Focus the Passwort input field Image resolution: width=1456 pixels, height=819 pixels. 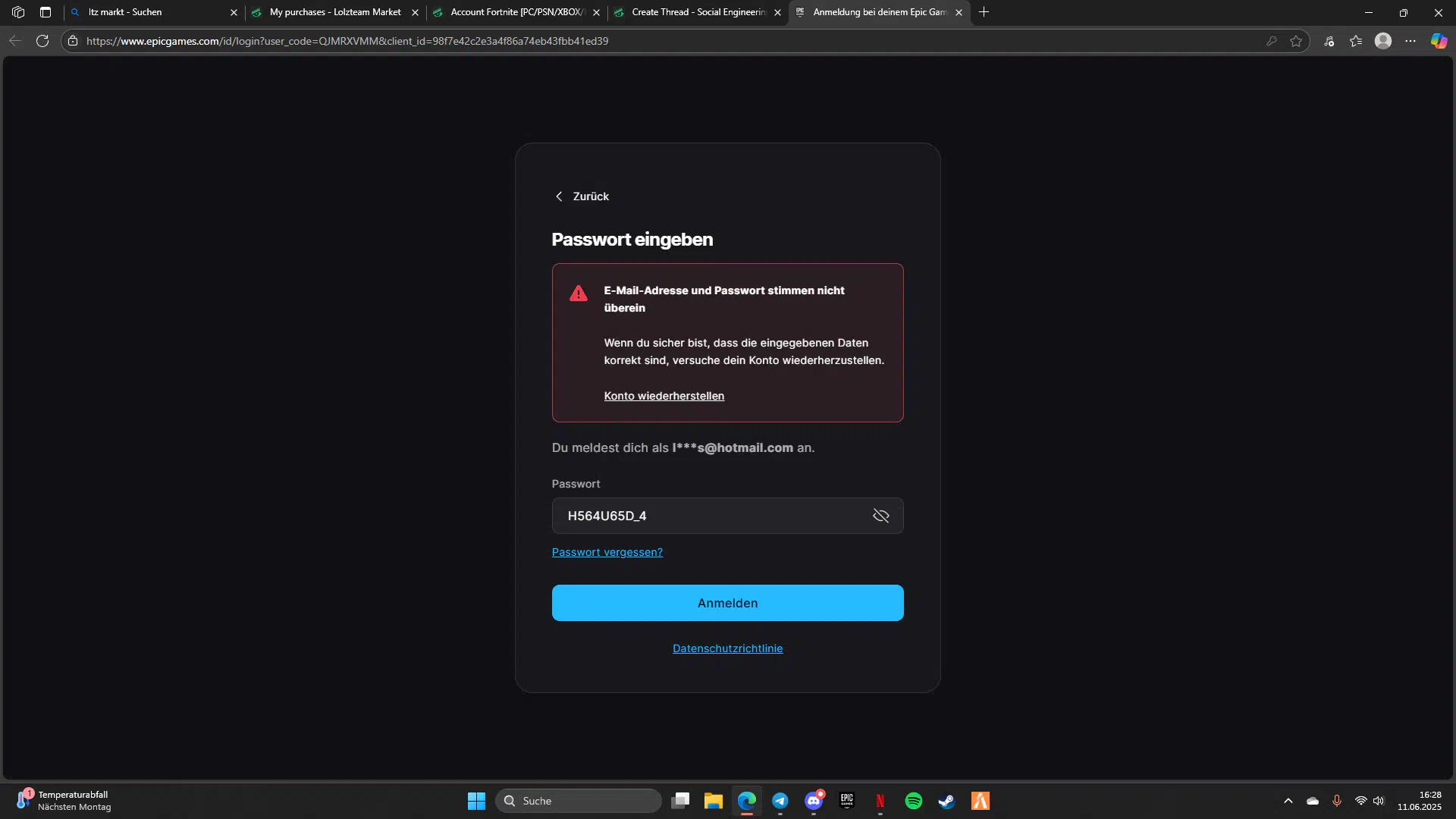[x=727, y=516]
